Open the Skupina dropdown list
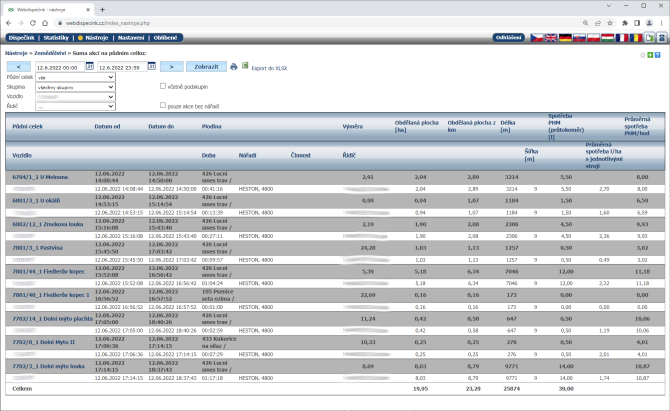The width and height of the screenshot is (670, 411). coord(74,87)
